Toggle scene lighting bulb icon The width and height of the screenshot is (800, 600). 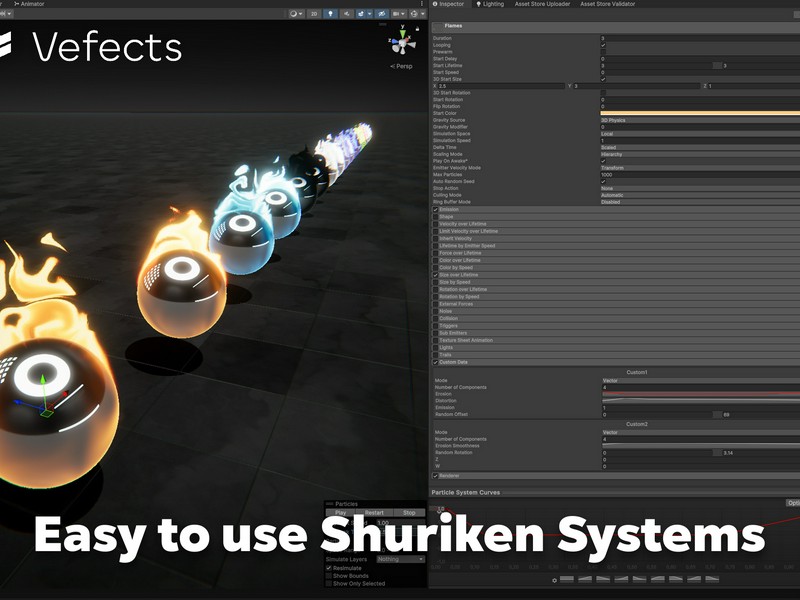330,14
